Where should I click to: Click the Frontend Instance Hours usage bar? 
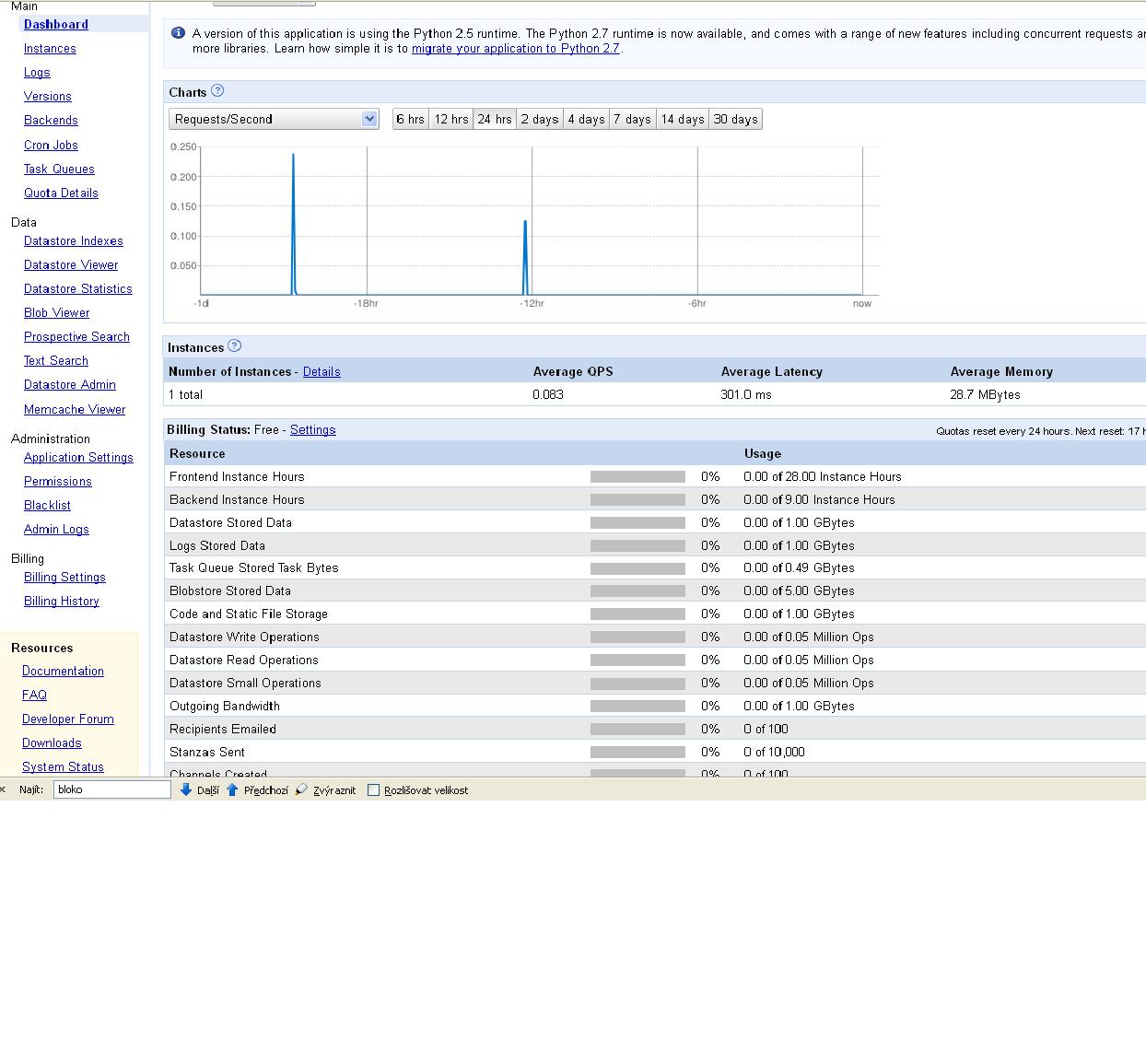point(637,476)
